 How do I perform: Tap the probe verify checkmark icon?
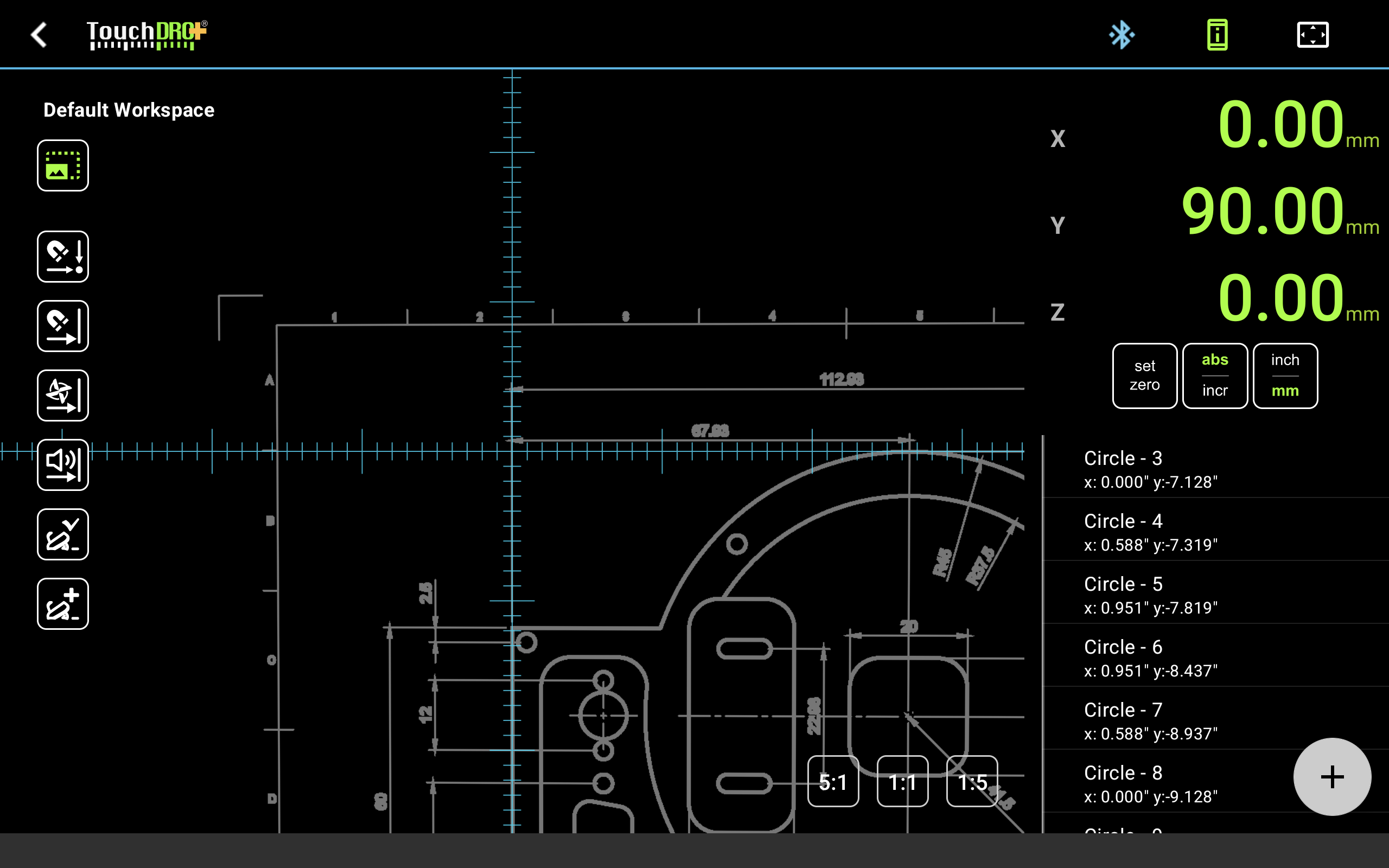pyautogui.click(x=62, y=534)
